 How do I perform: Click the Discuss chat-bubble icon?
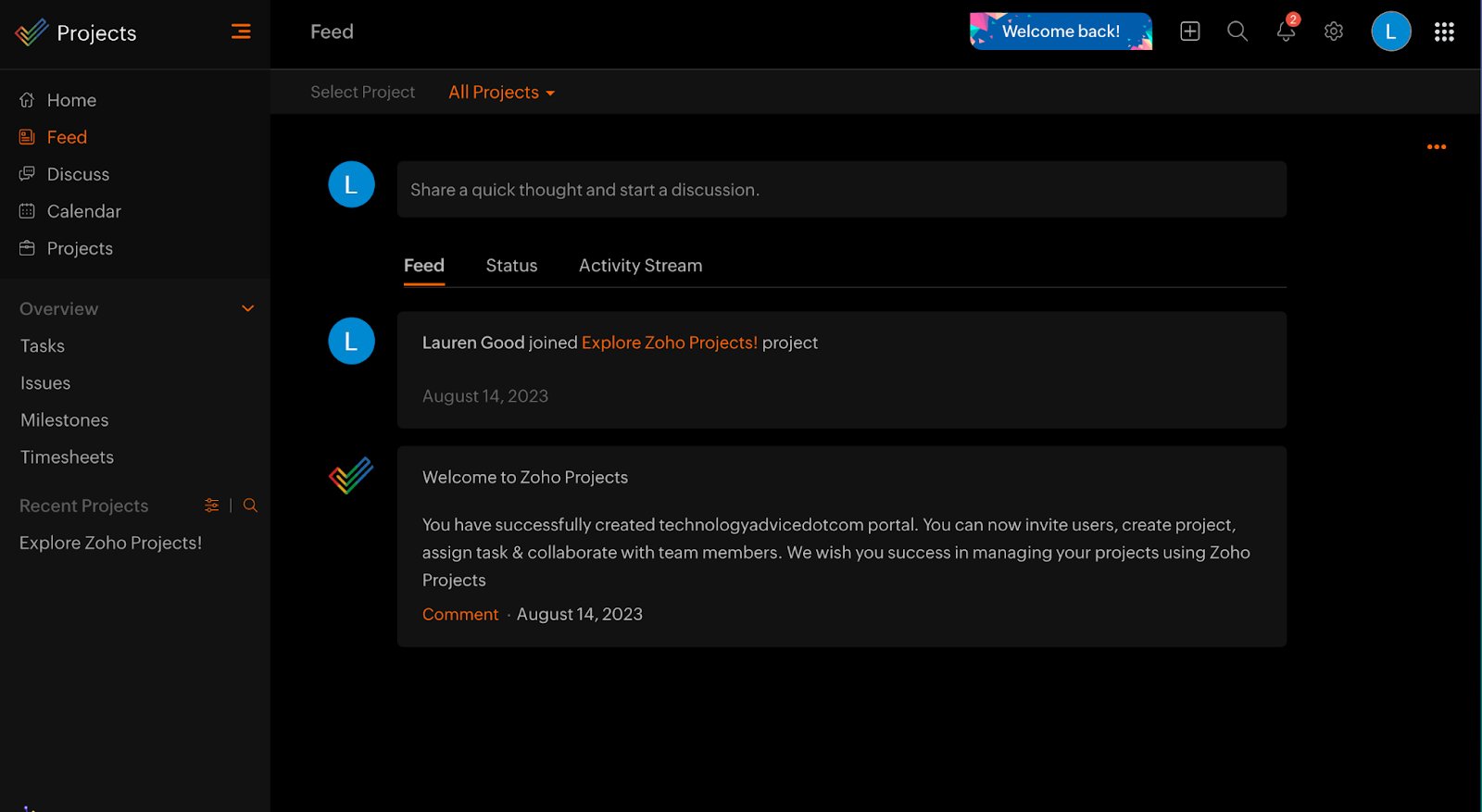(27, 174)
